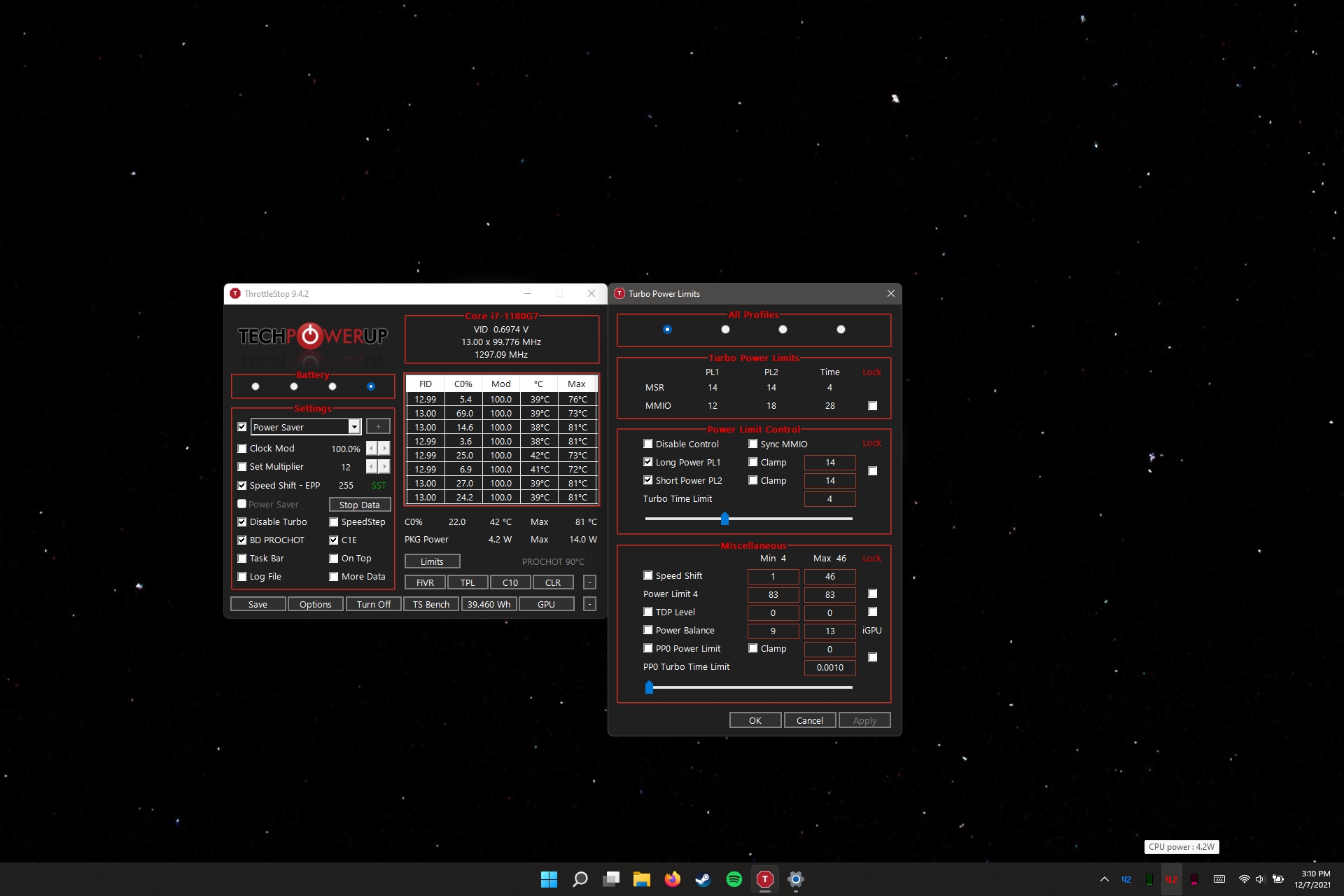Click the Long Power PL1 value field
Screen dimensions: 1344x896
coord(829,462)
